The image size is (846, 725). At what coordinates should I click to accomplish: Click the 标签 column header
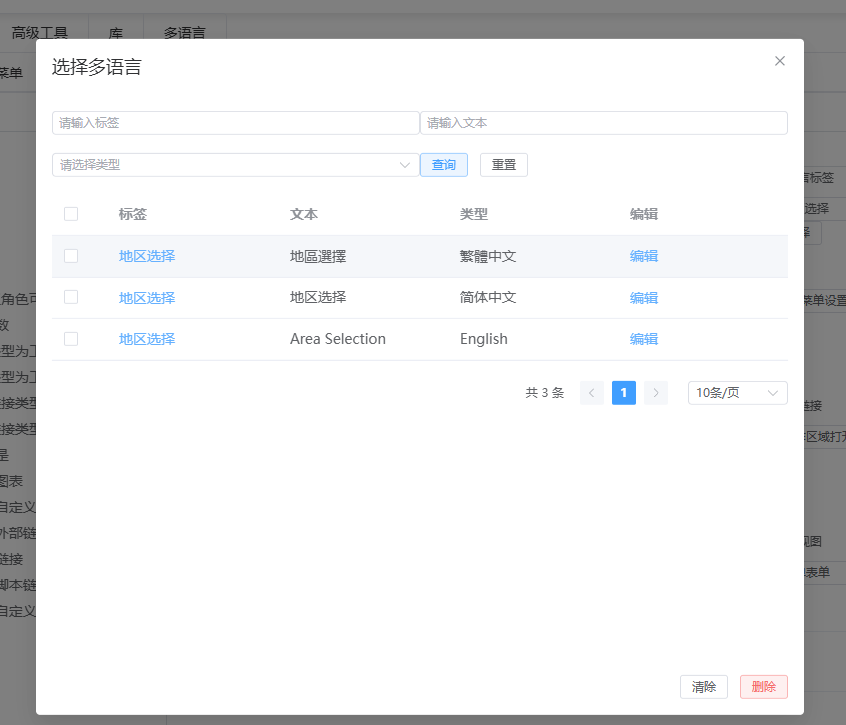133,214
